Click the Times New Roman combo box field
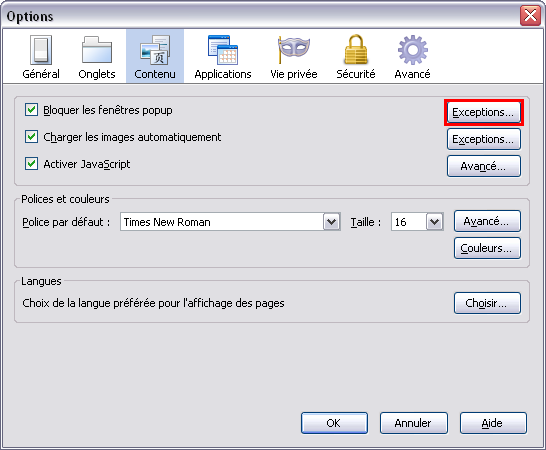This screenshot has height=450, width=546. [230, 222]
